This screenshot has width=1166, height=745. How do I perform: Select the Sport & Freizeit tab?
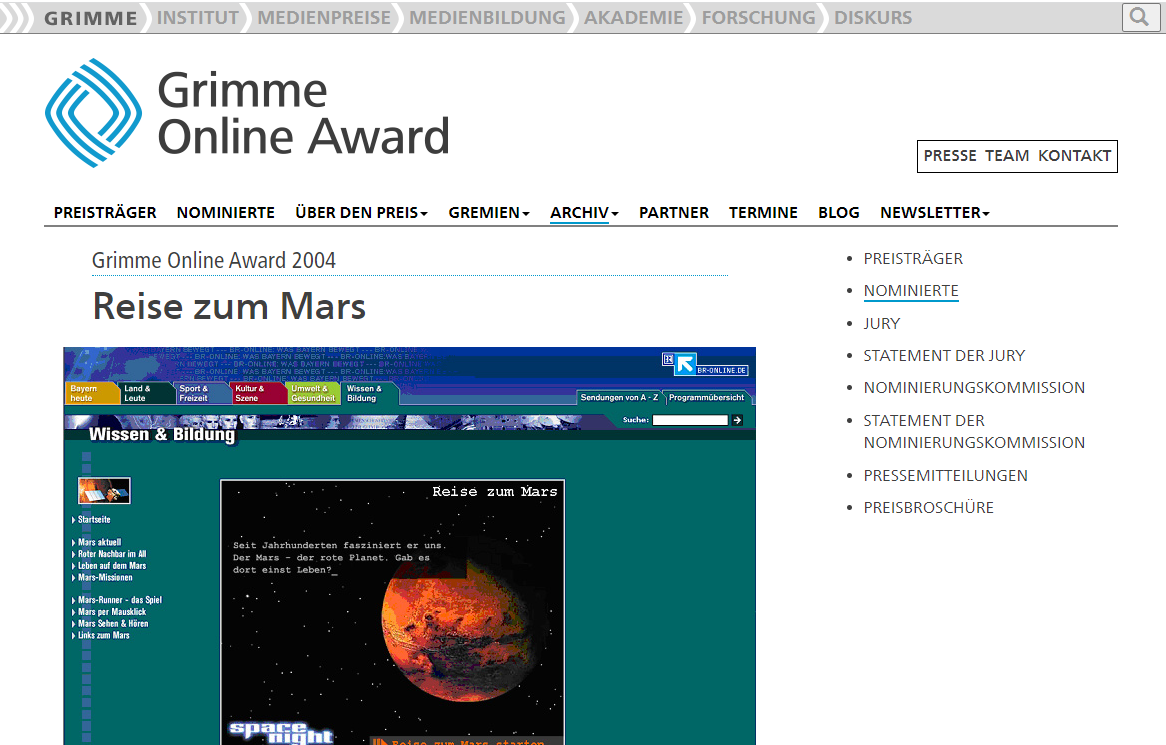coord(202,393)
